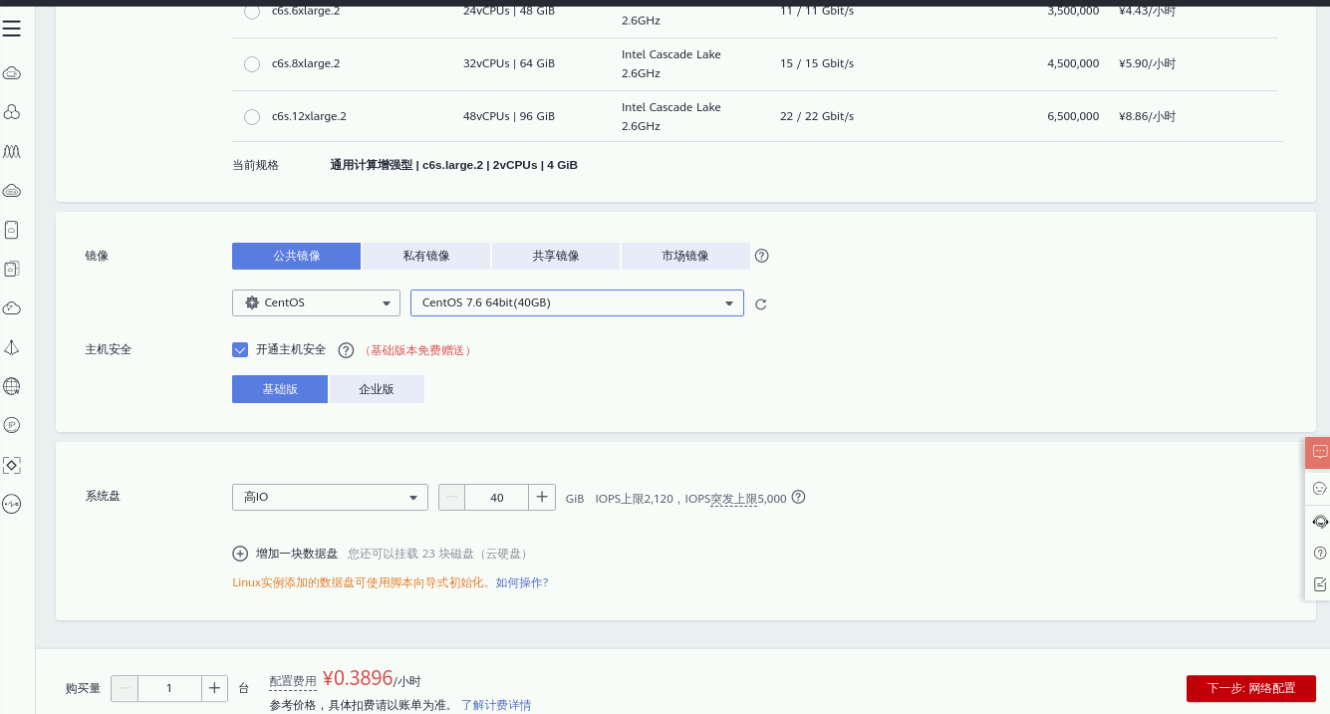Screen dimensions: 1330x714
Task: Open the CentOS 7.6 64bit(40GB) version dropdown
Action: (x=577, y=303)
